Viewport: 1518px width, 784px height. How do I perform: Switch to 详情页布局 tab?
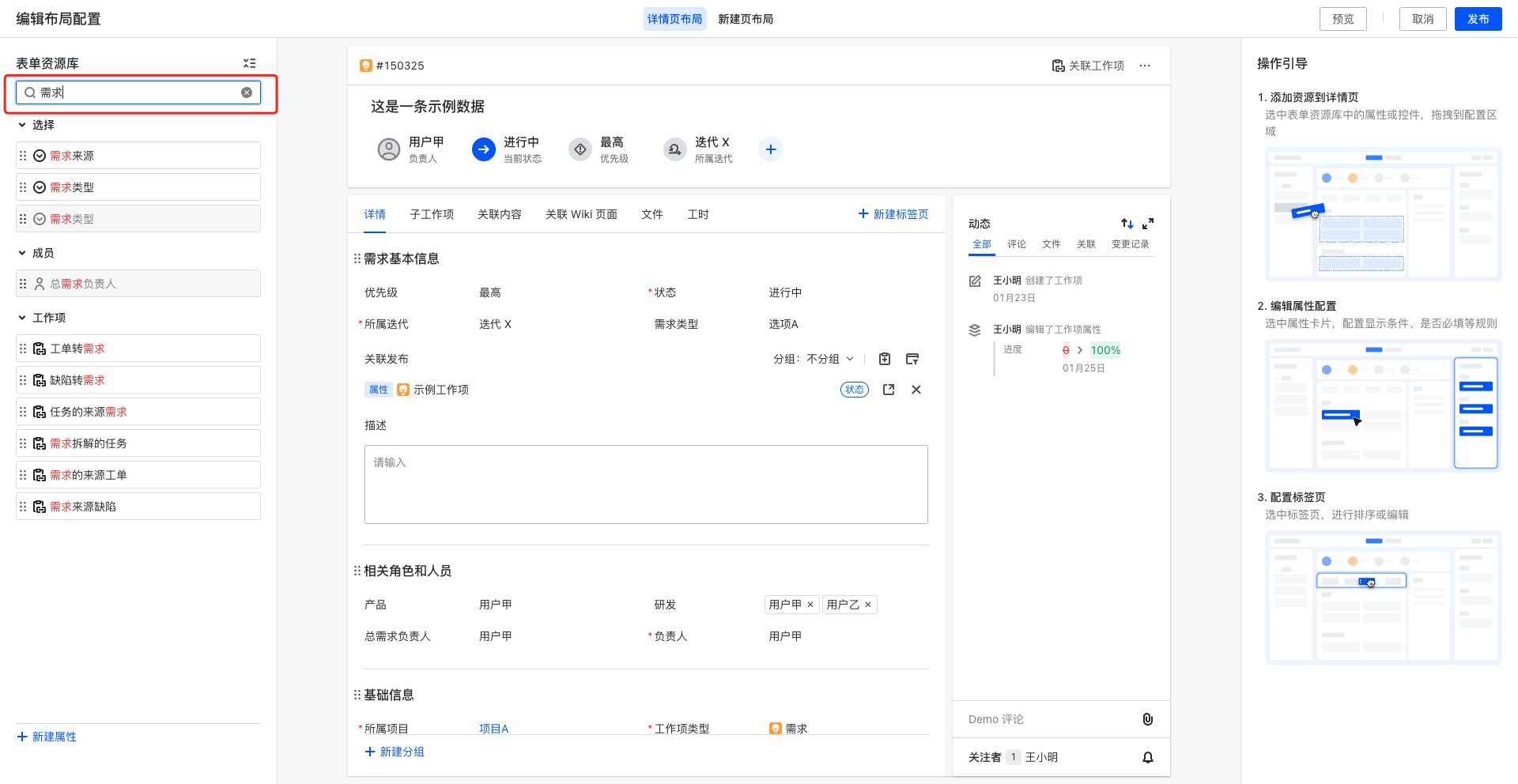point(674,19)
